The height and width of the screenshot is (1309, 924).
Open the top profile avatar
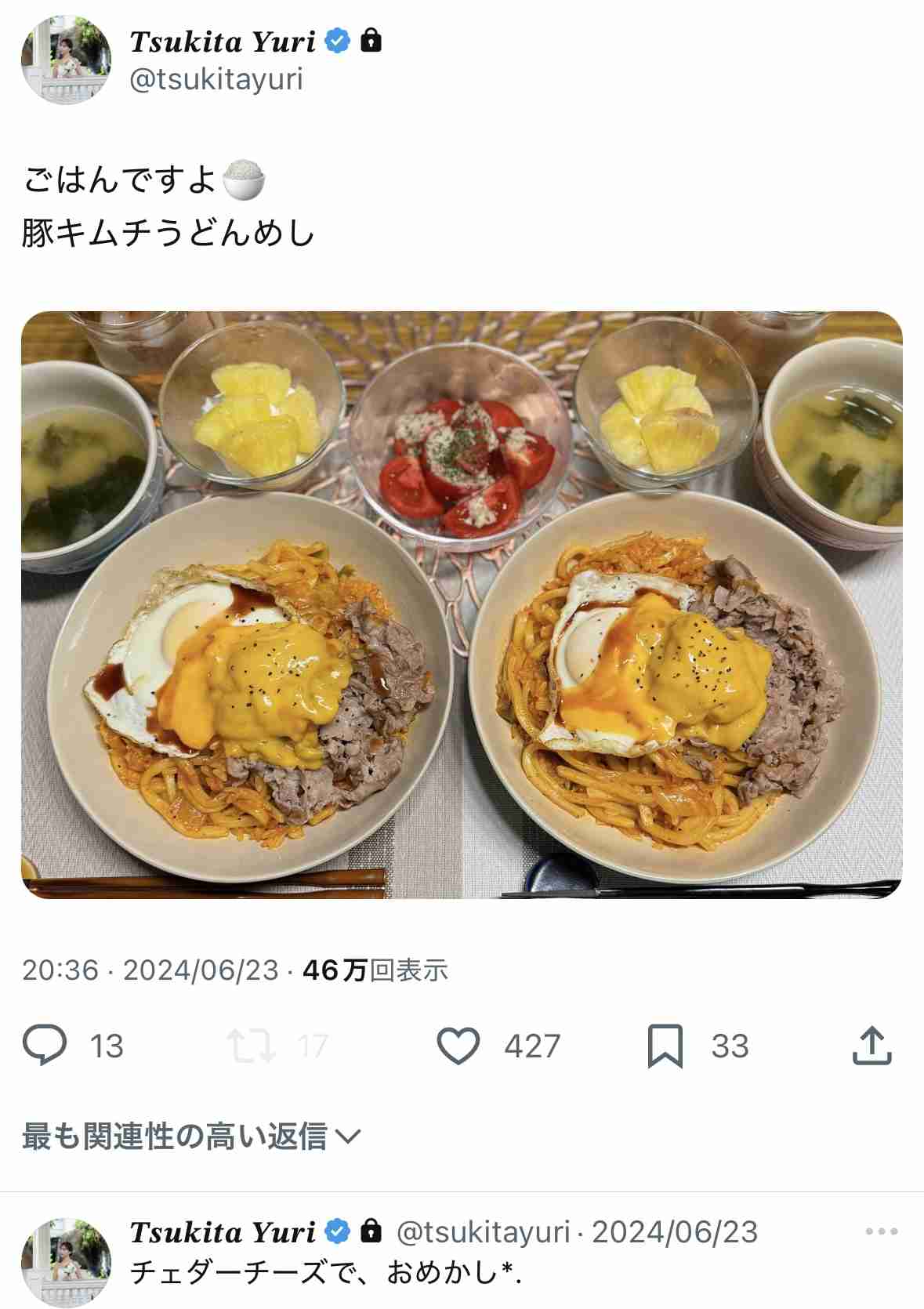[x=66, y=60]
